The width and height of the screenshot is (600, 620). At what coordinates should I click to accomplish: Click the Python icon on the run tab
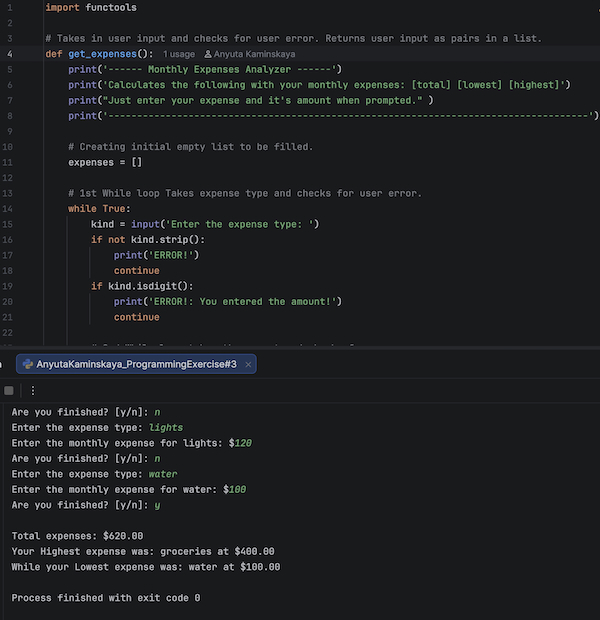point(28,364)
